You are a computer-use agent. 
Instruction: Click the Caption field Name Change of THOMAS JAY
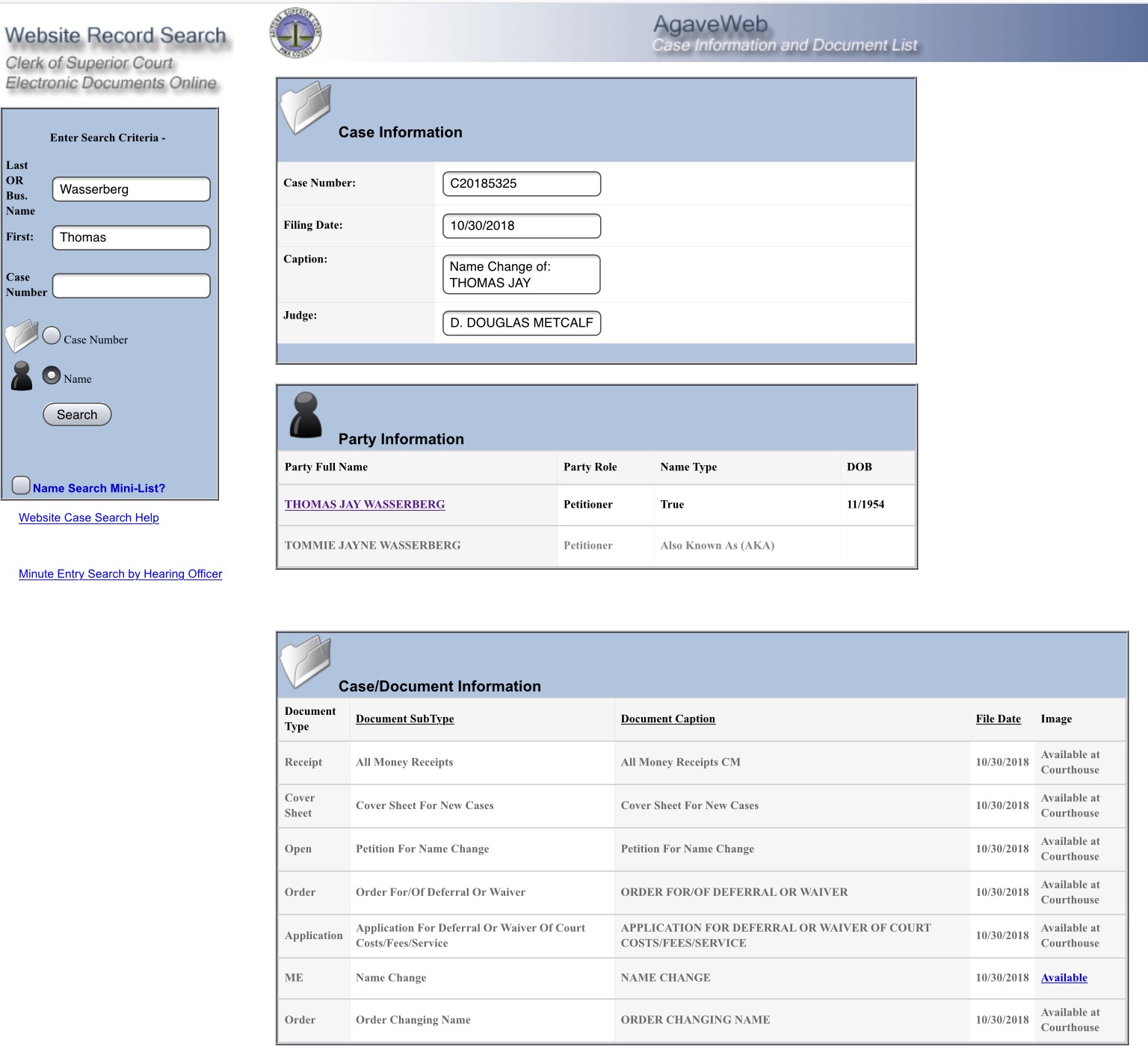click(522, 274)
